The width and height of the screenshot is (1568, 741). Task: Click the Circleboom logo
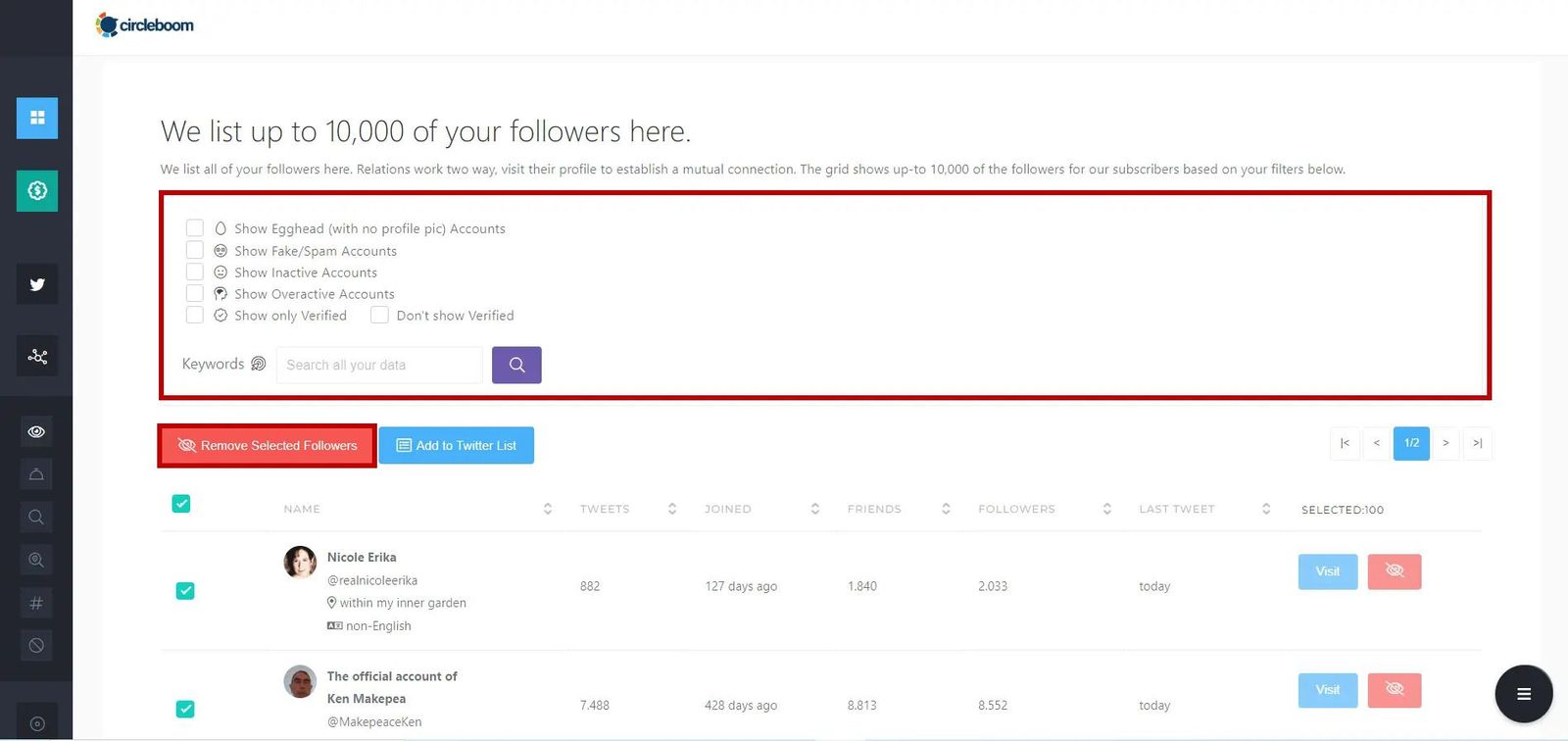click(145, 25)
